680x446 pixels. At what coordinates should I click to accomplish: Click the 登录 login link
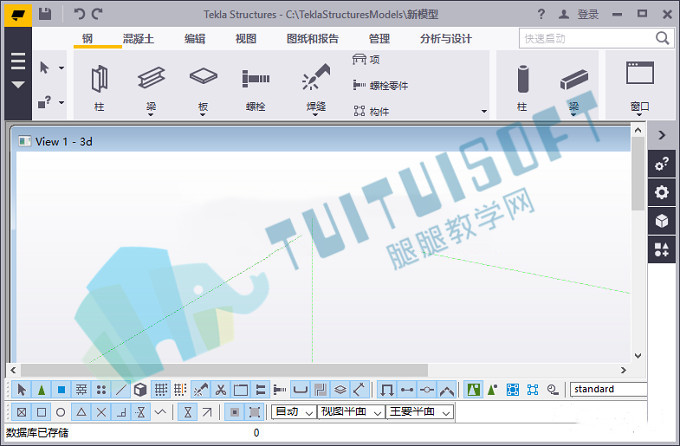pyautogui.click(x=588, y=14)
